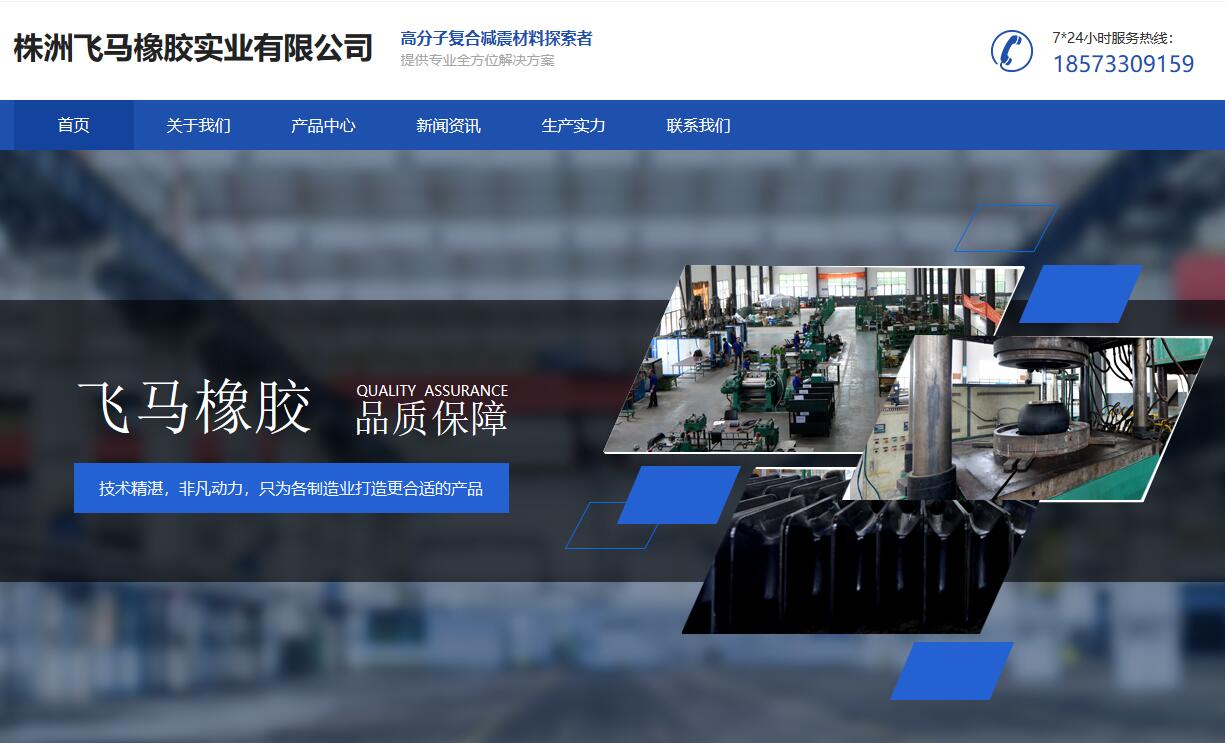Click the 飞马橡胶 banner heading
This screenshot has width=1225, height=743.
[195, 406]
